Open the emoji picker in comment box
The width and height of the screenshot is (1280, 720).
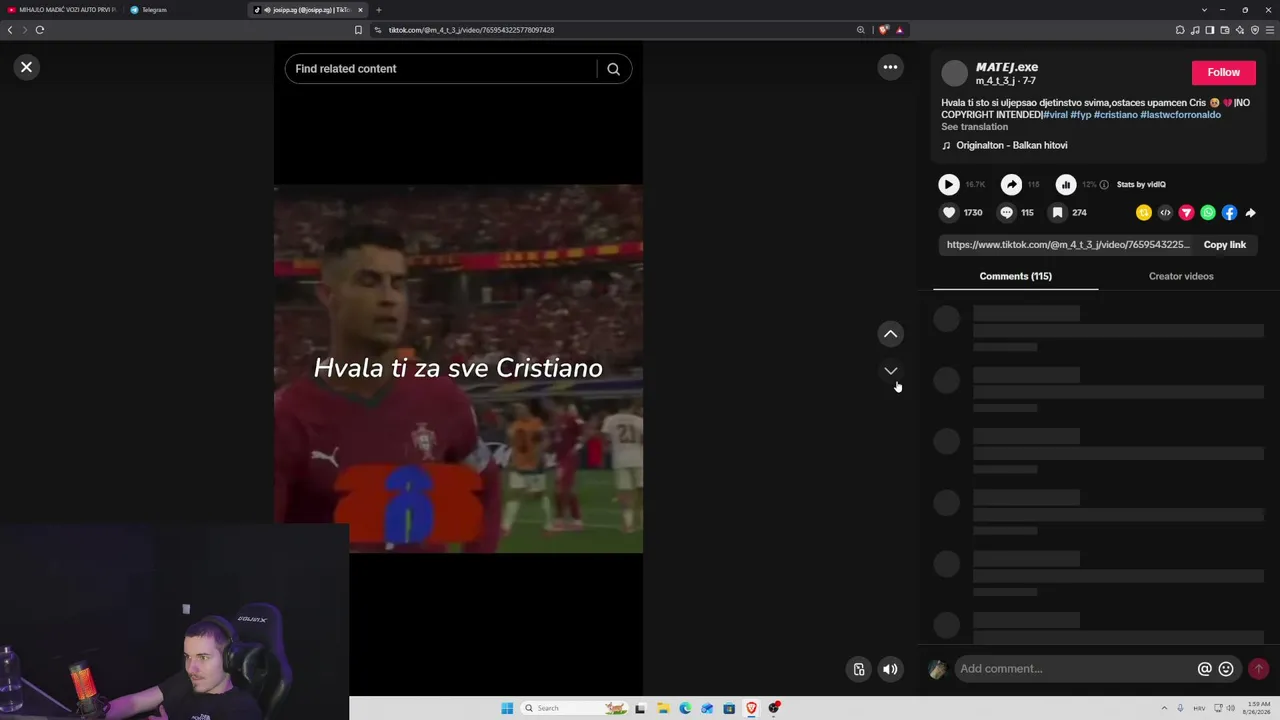click(x=1226, y=669)
